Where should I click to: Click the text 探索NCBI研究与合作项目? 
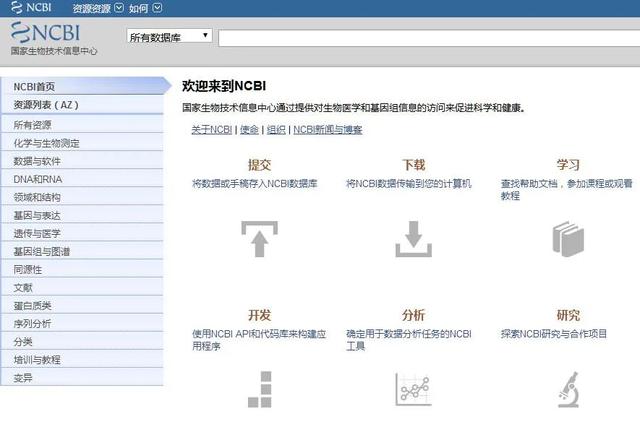point(554,334)
